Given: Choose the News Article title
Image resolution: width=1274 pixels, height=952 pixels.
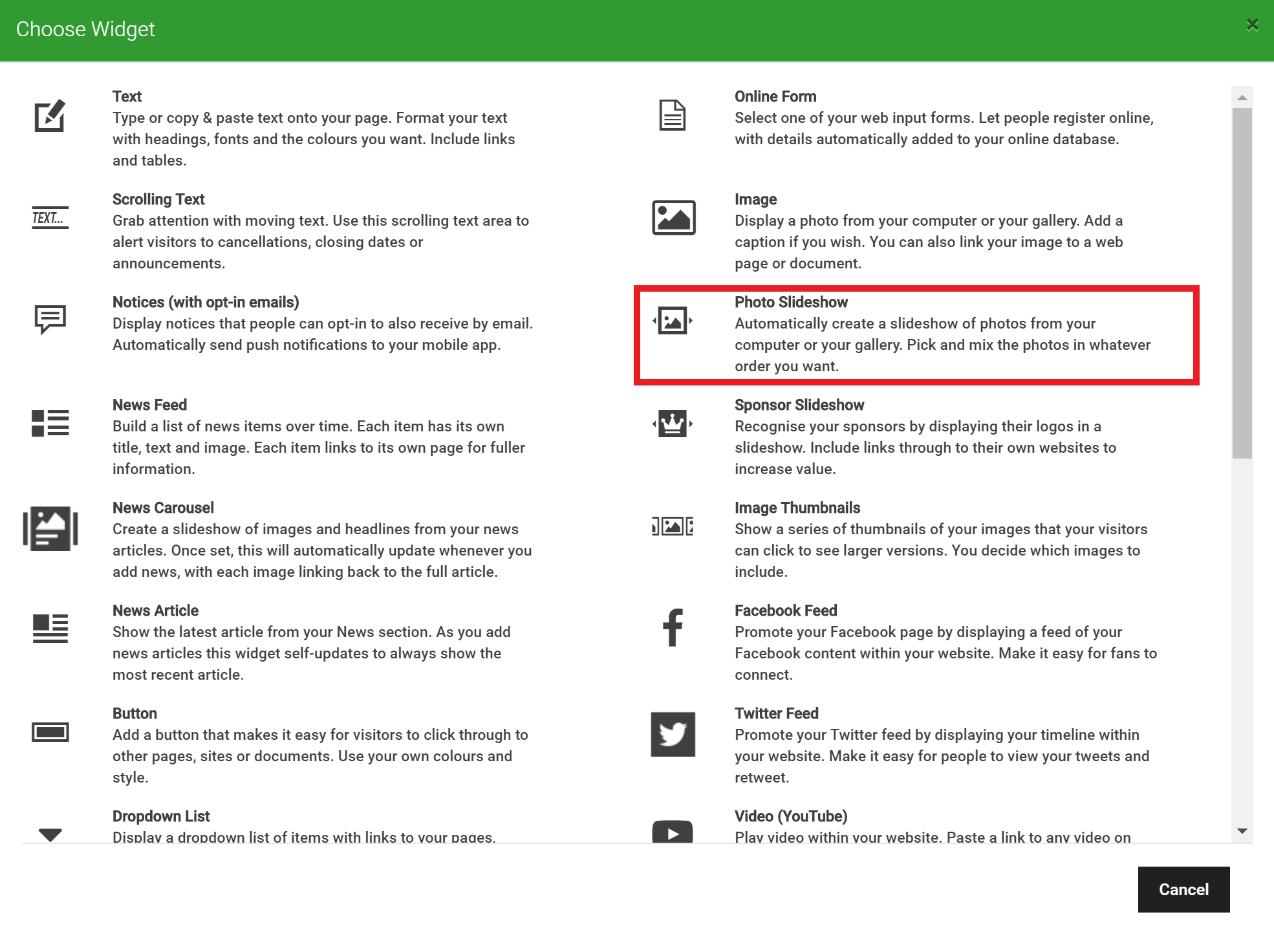Looking at the screenshot, I should 155,611.
